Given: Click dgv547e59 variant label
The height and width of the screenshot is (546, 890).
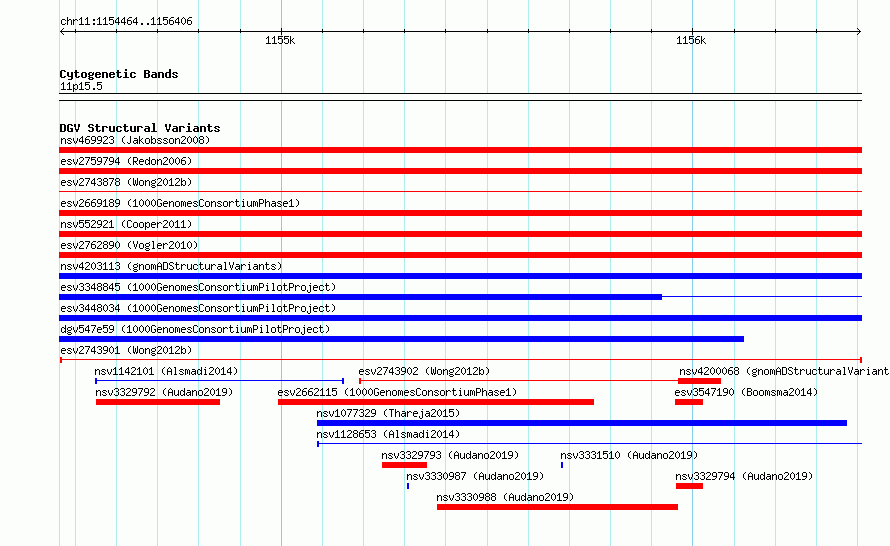Looking at the screenshot, I should point(195,329).
